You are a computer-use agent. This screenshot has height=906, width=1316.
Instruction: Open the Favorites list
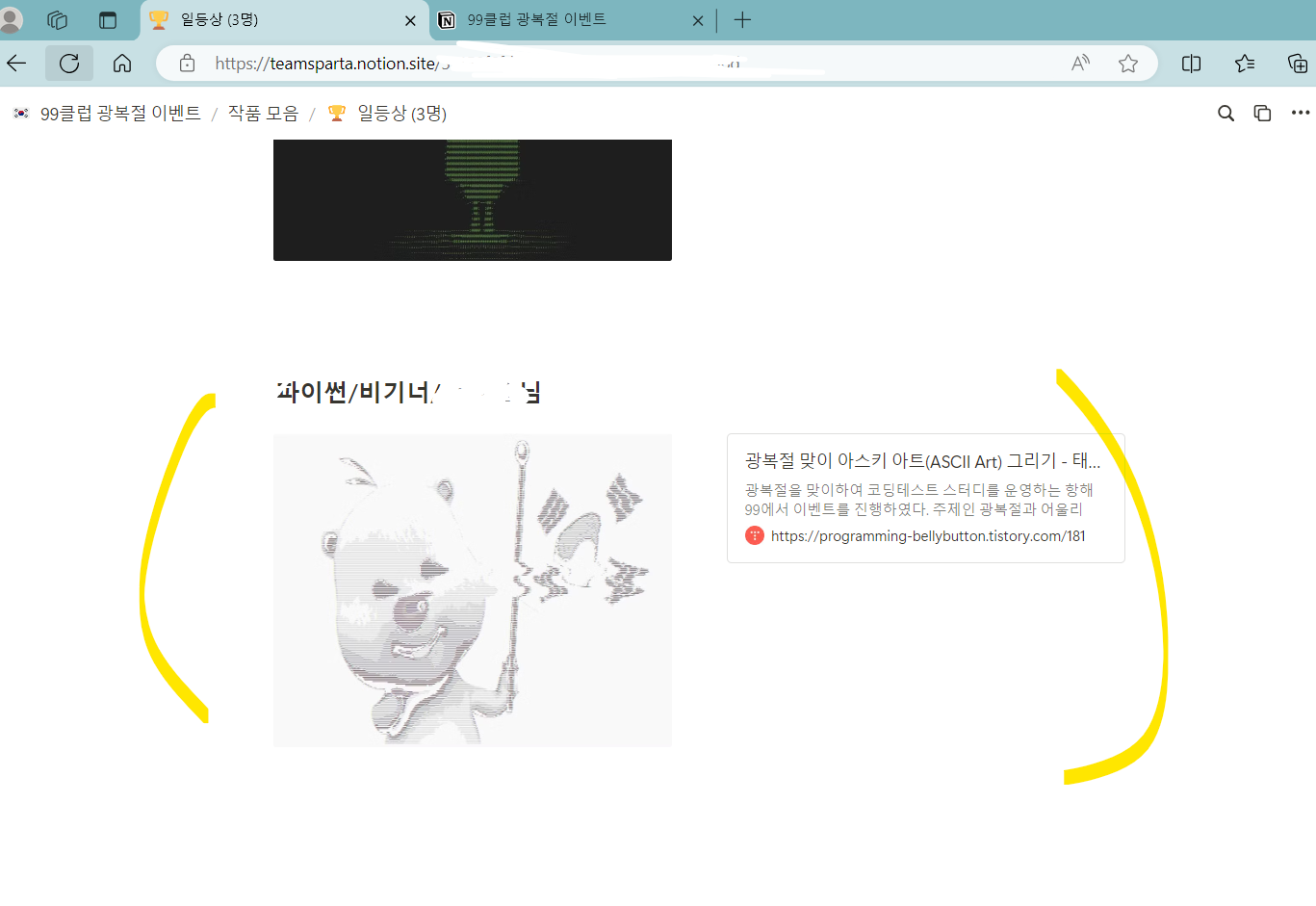pos(1245,64)
